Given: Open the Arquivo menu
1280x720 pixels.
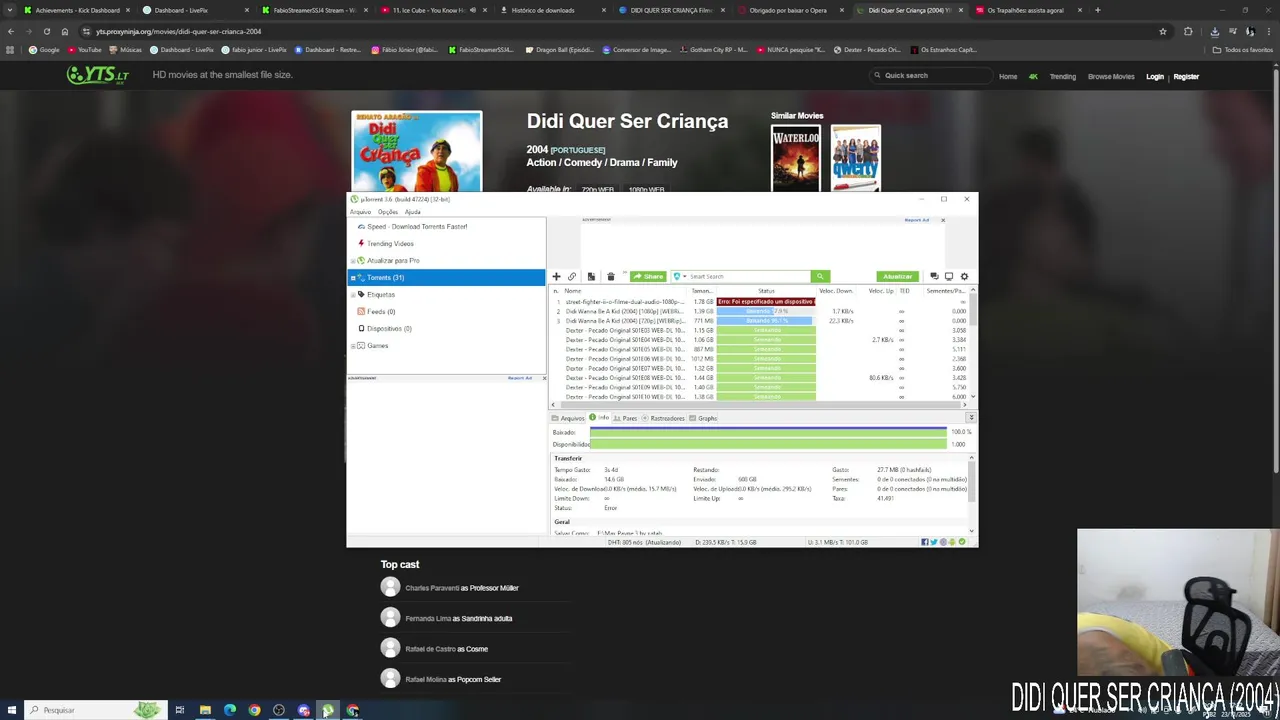Looking at the screenshot, I should [360, 212].
